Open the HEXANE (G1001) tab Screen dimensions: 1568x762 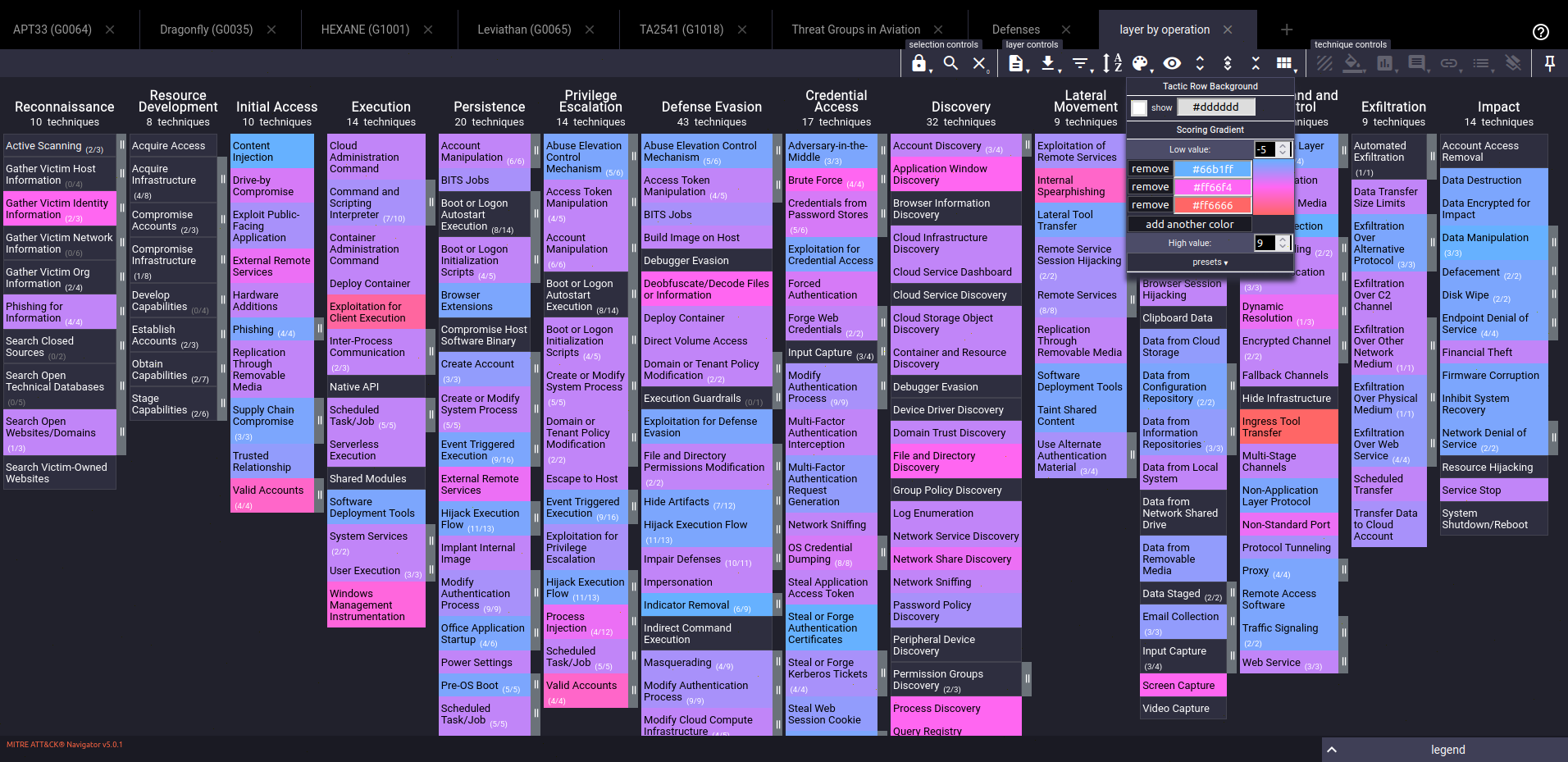tap(365, 30)
